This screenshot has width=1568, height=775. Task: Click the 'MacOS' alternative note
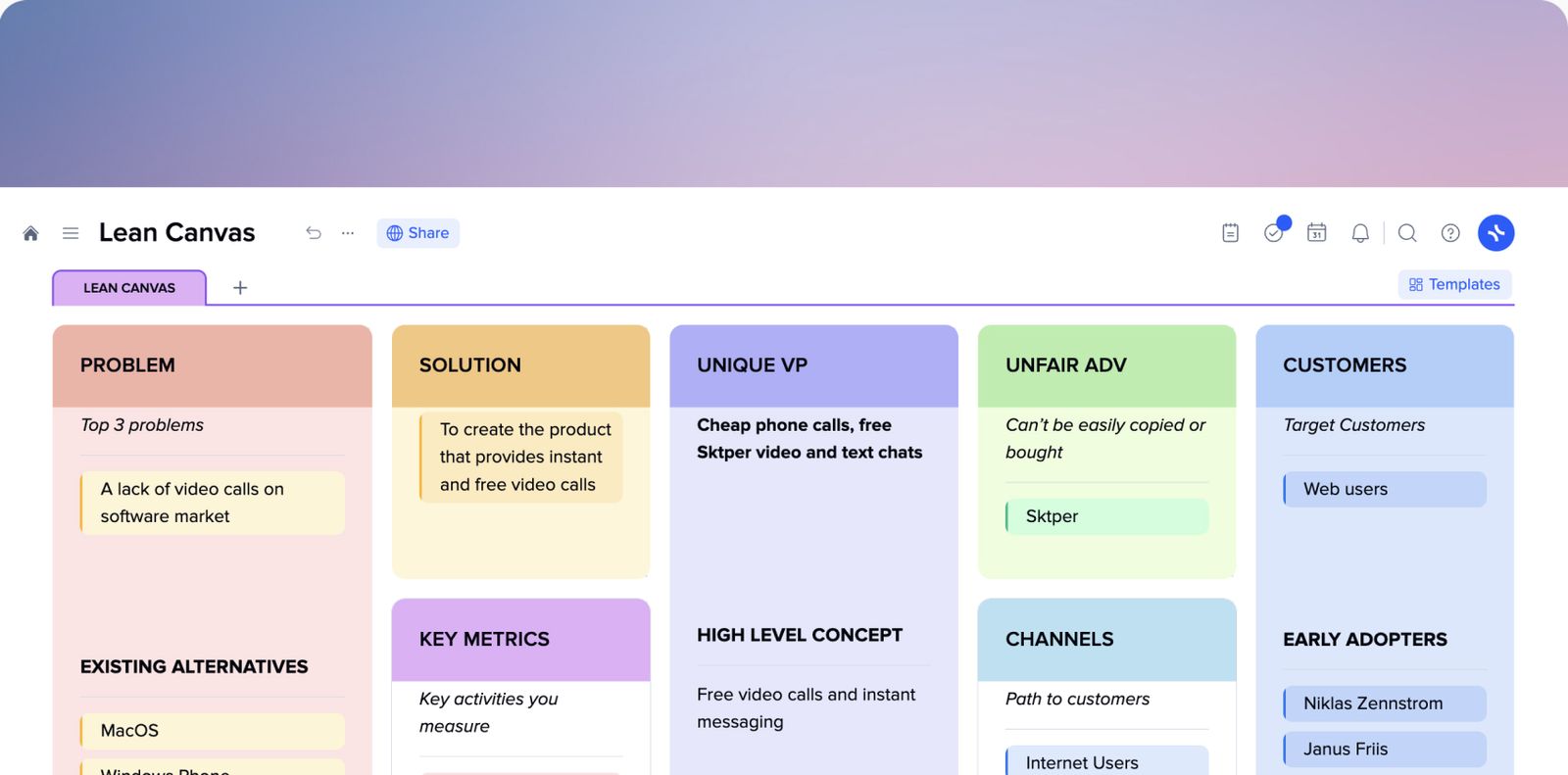(213, 731)
